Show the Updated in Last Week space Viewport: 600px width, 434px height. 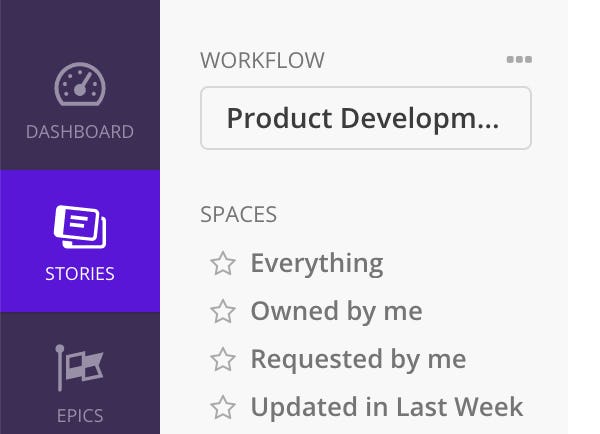coord(386,407)
